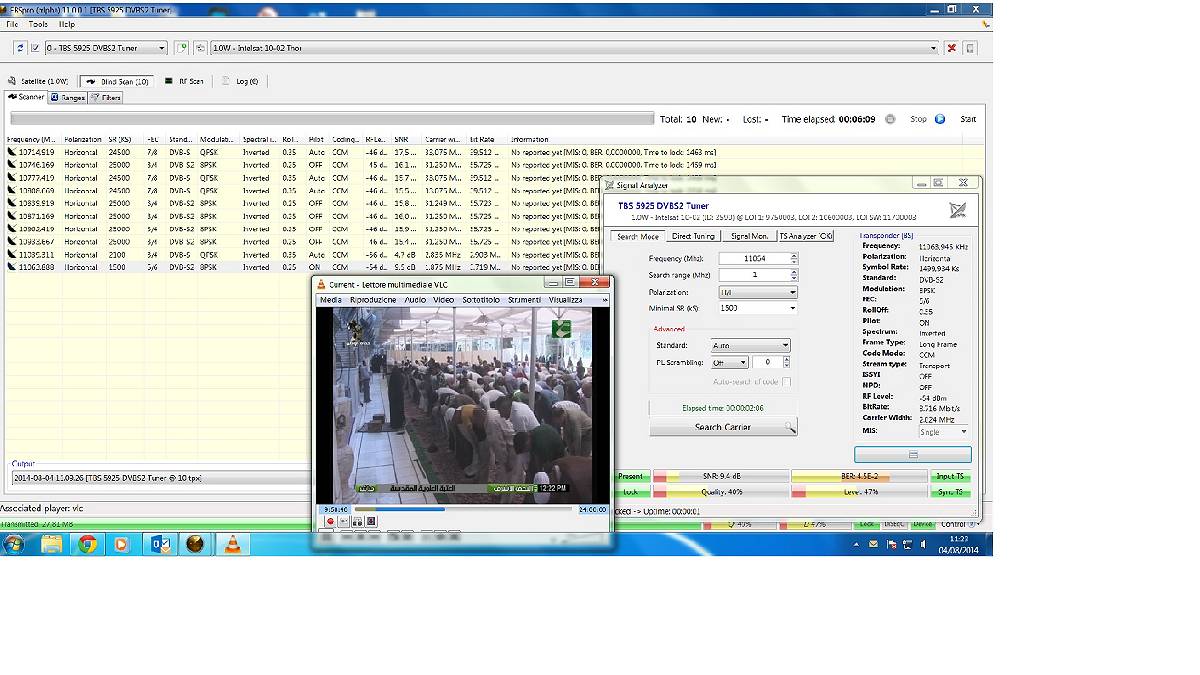Open the 1.0W Intelsat 10-02 Thor satellite dropdown

575,48
